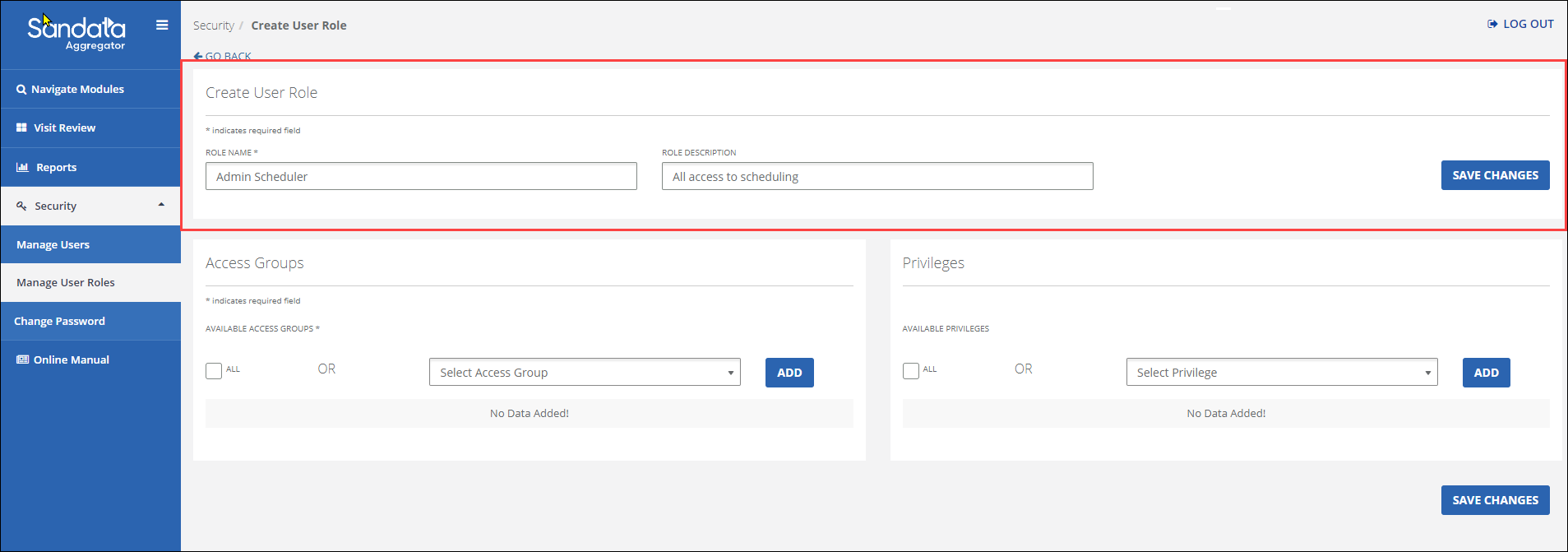Click the hamburger menu icon

click(162, 26)
